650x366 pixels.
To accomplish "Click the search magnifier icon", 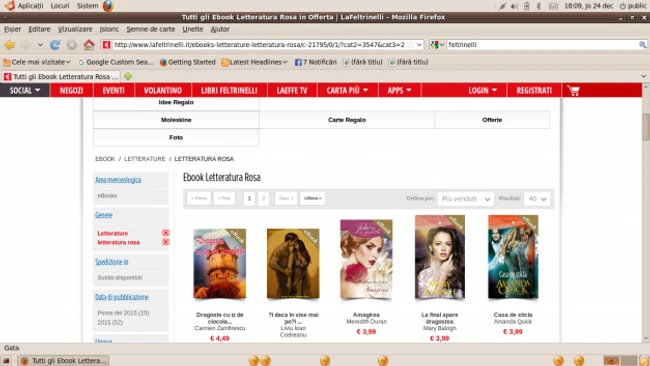I will click(x=642, y=45).
